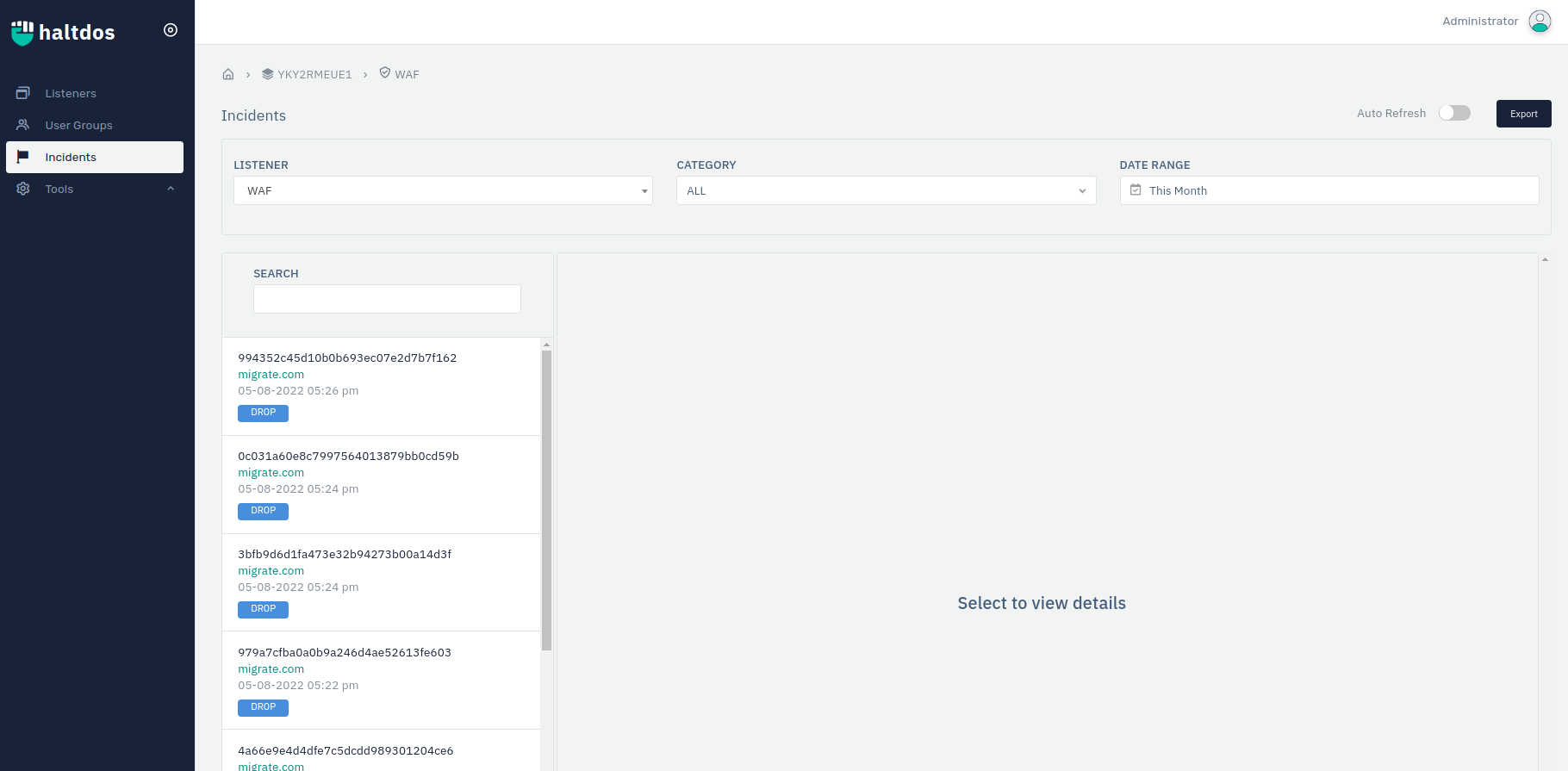This screenshot has width=1568, height=771.
Task: Click migrate.com under incident 994352c4
Action: (x=271, y=375)
